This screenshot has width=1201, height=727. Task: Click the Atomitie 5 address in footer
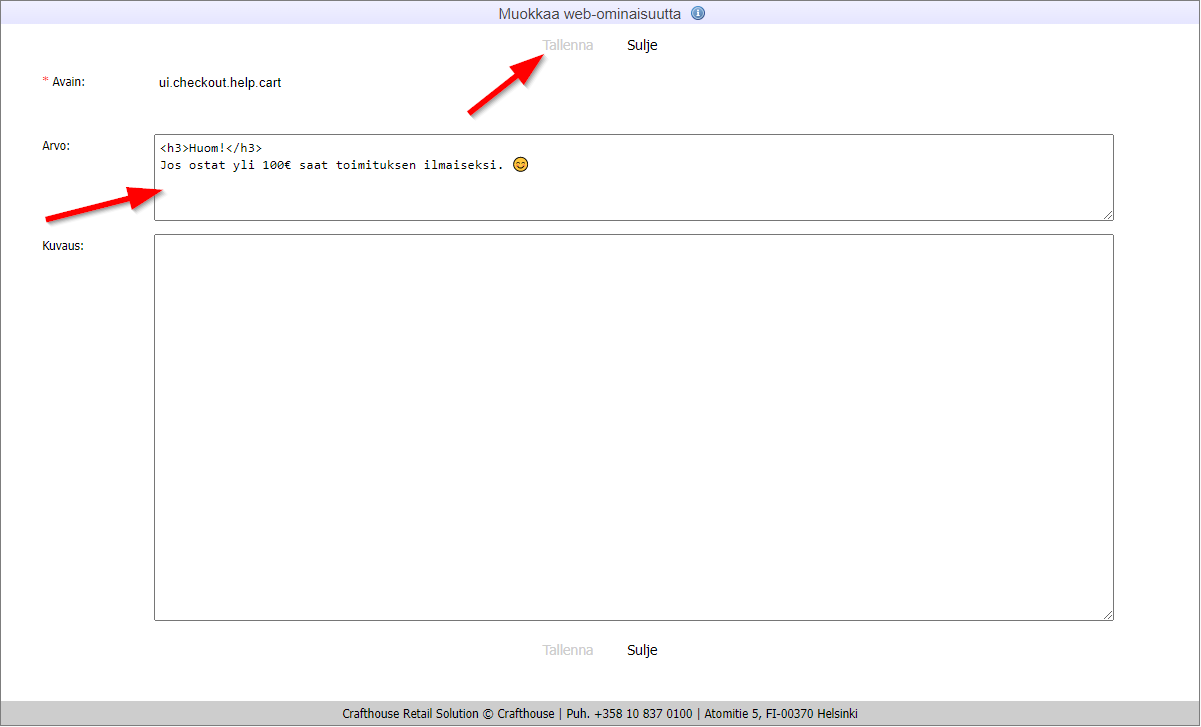tap(780, 714)
